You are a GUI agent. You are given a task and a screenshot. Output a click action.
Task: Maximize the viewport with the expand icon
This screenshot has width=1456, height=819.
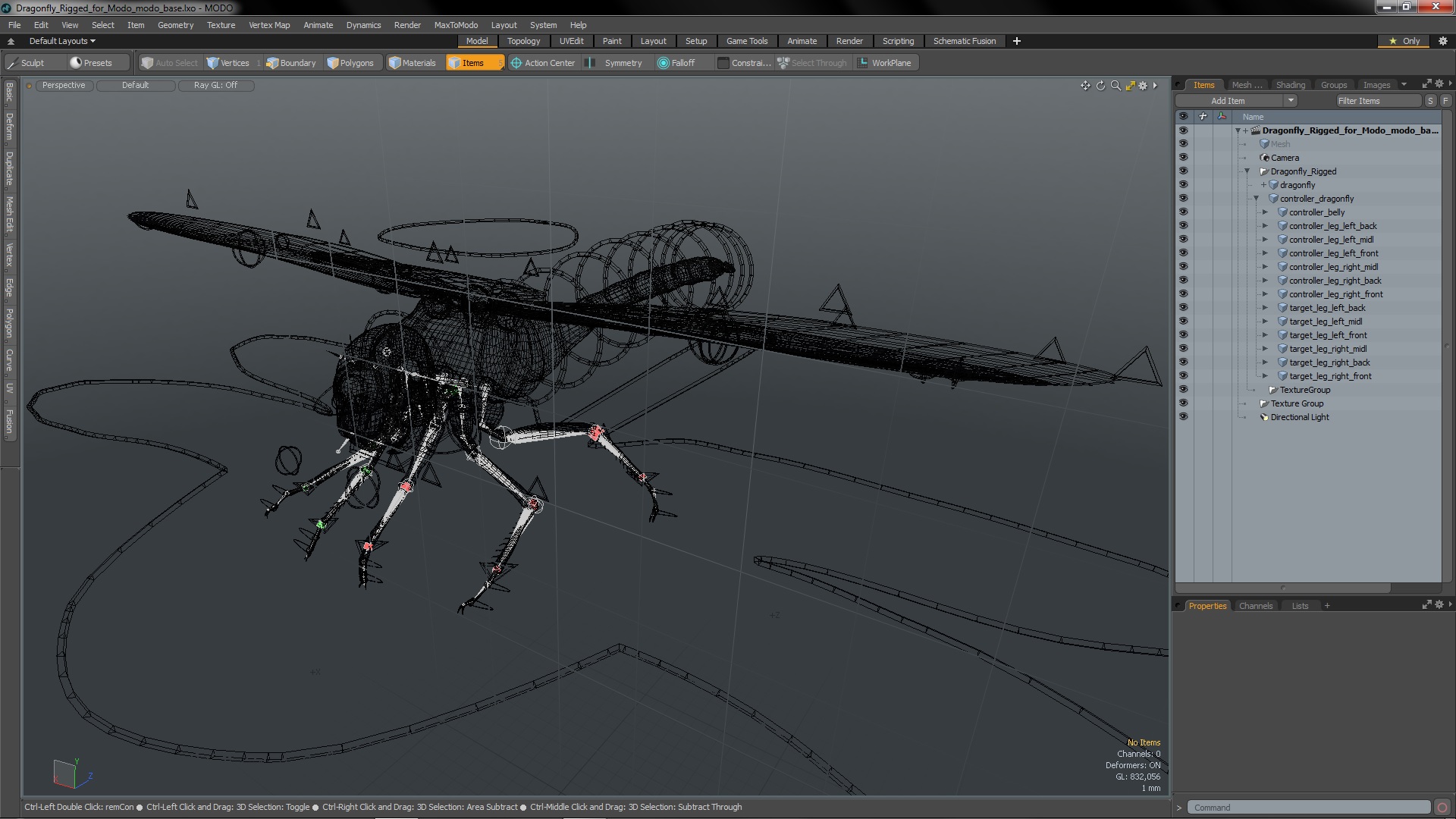(1130, 86)
